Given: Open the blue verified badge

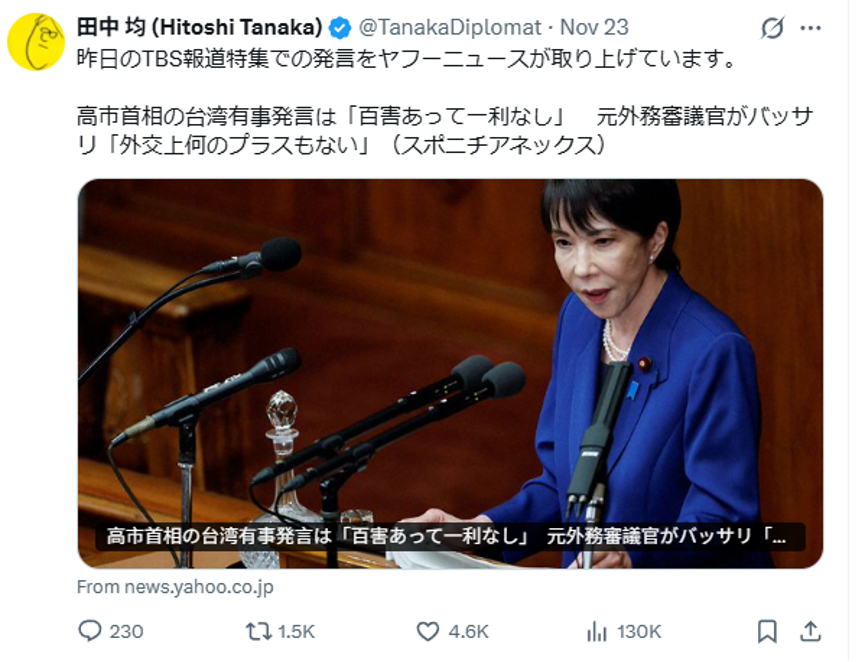Looking at the screenshot, I should pos(340,28).
